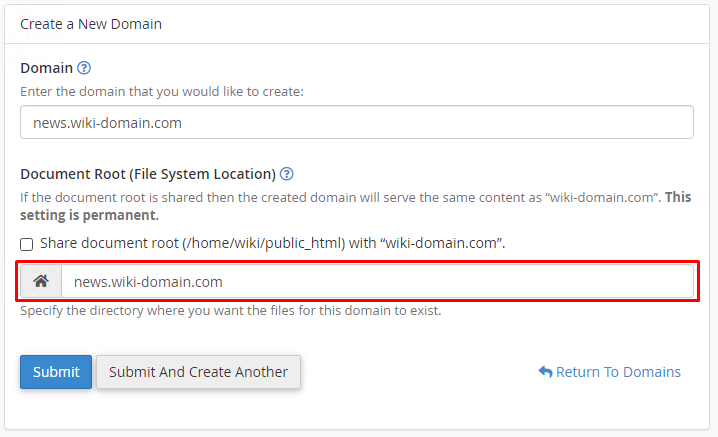Viewport: 718px width, 437px height.
Task: Click the 'Document Root (File System Location)' label
Action: pos(147,173)
